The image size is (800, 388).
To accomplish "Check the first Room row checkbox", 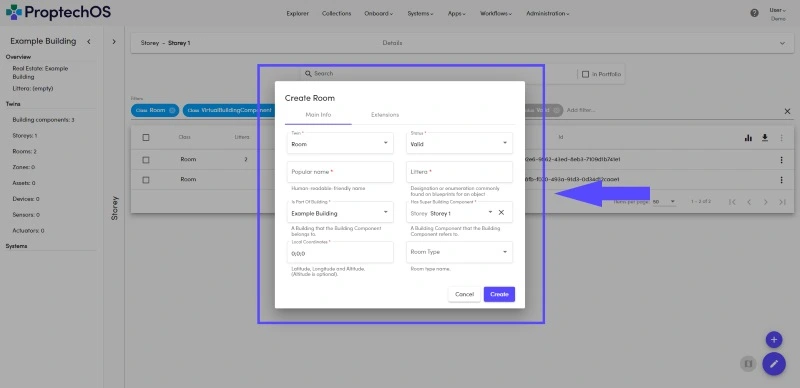I will pyautogui.click(x=146, y=160).
